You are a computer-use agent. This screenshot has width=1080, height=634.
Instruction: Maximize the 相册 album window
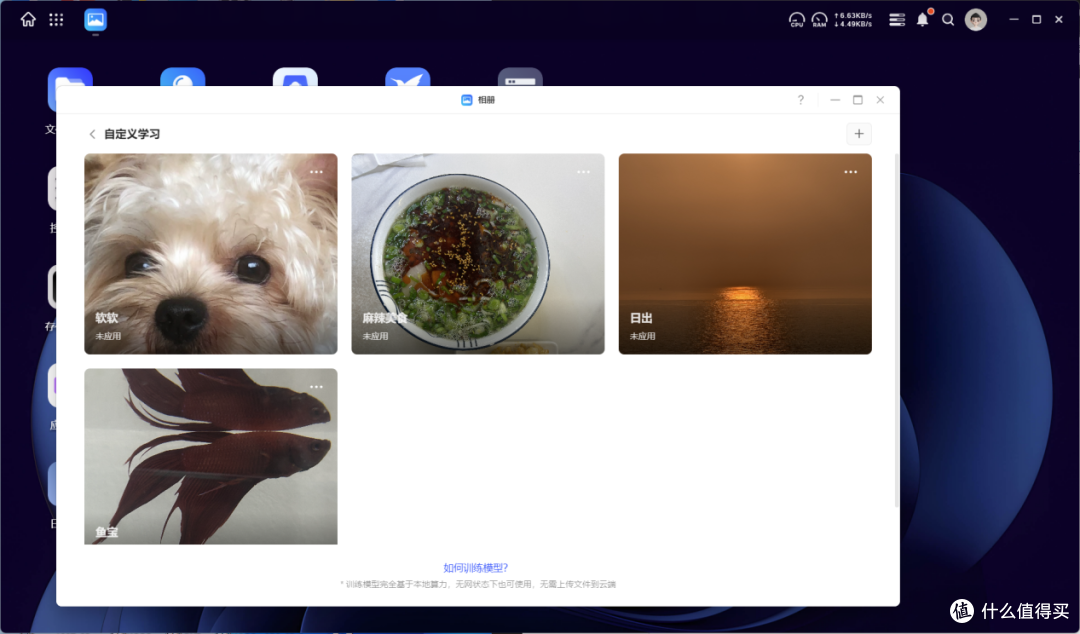[x=858, y=100]
